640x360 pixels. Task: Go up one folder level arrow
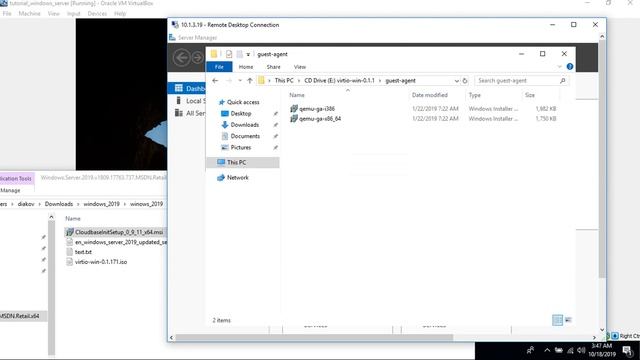point(250,81)
